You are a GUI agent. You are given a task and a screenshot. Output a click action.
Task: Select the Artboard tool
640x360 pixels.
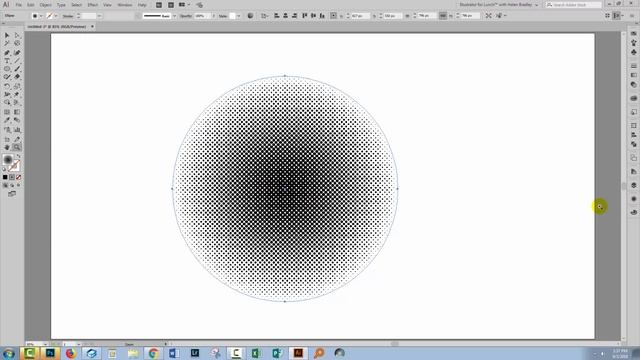click(x=7, y=140)
